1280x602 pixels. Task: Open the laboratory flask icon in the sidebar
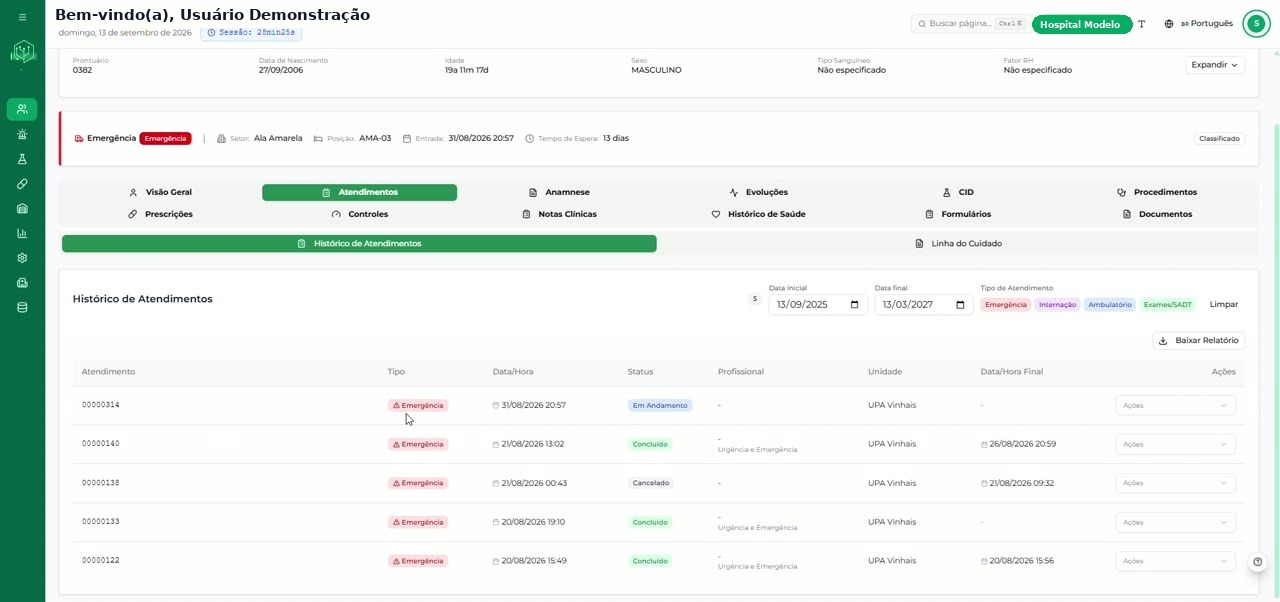[22, 159]
